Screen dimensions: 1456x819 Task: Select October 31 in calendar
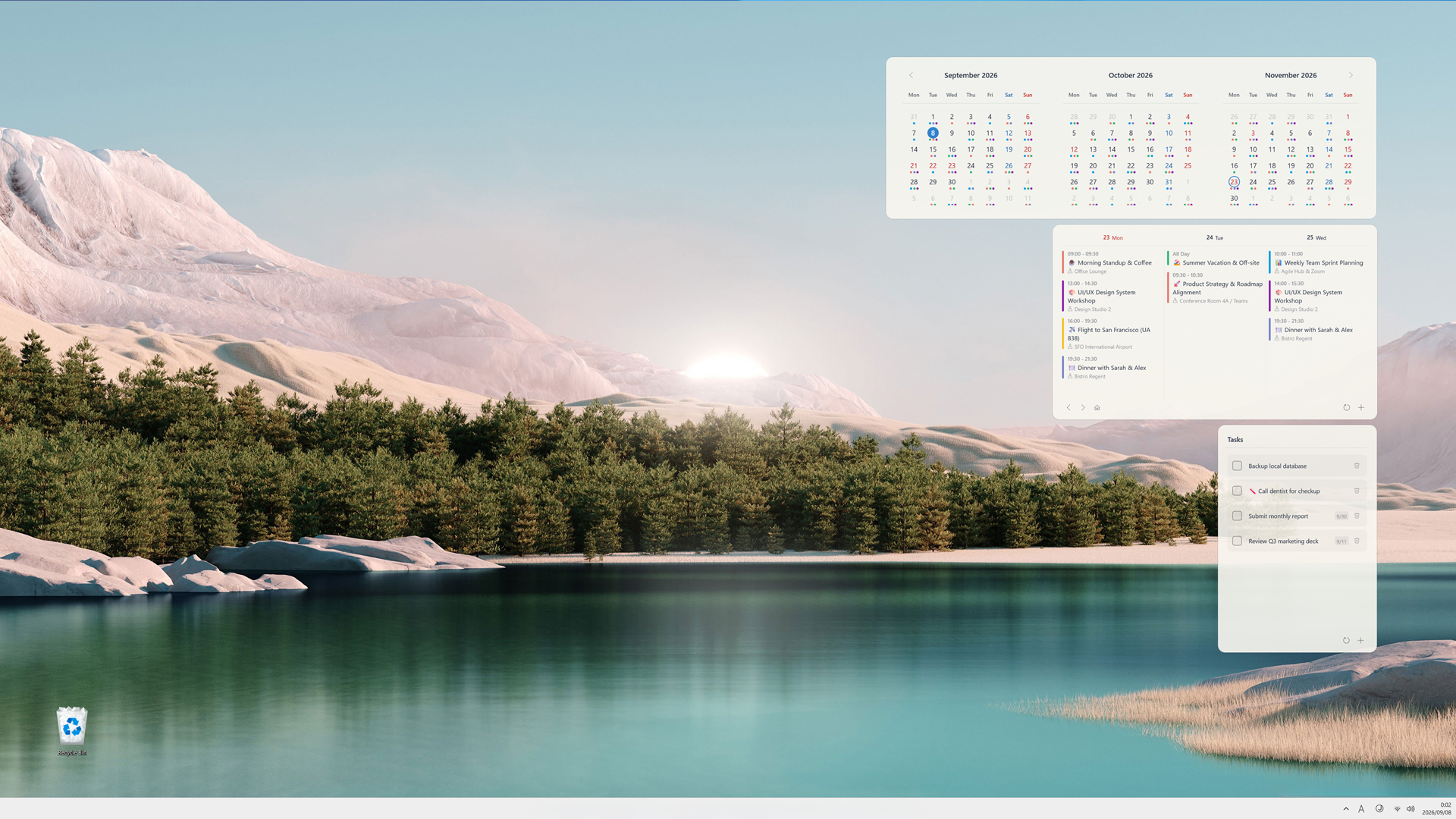(1169, 182)
